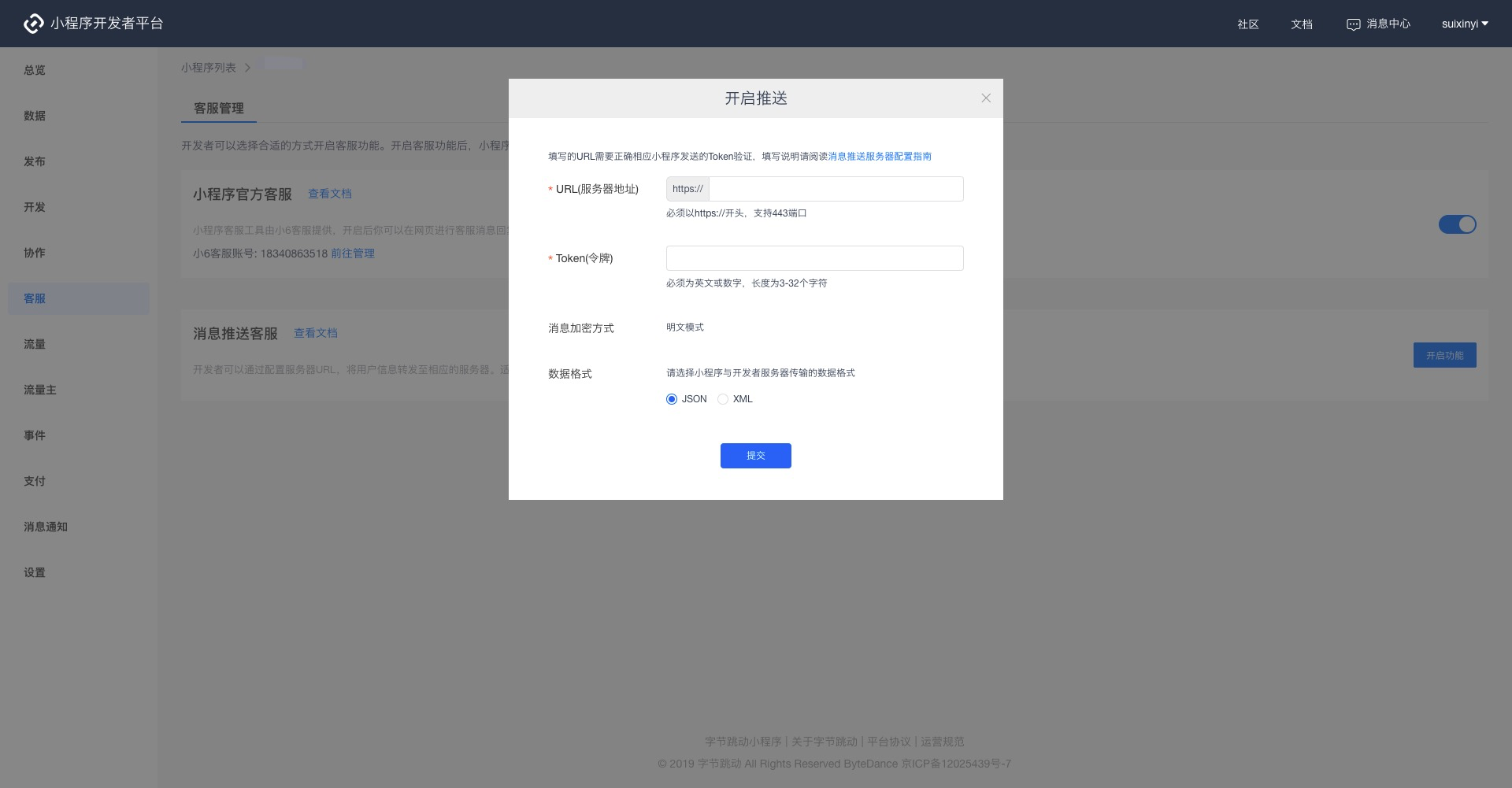The height and width of the screenshot is (788, 1512).
Task: Click the 开启功能 button
Action: click(x=1444, y=355)
